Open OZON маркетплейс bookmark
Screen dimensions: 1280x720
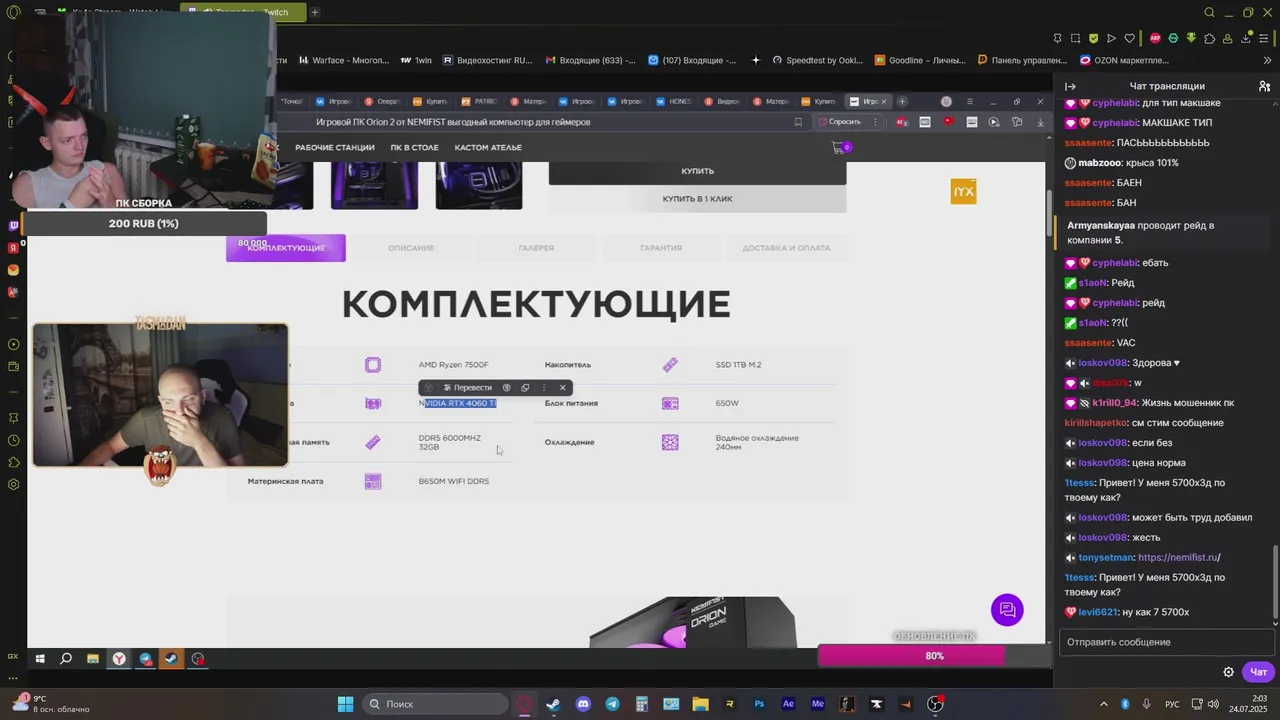[x=1124, y=60]
